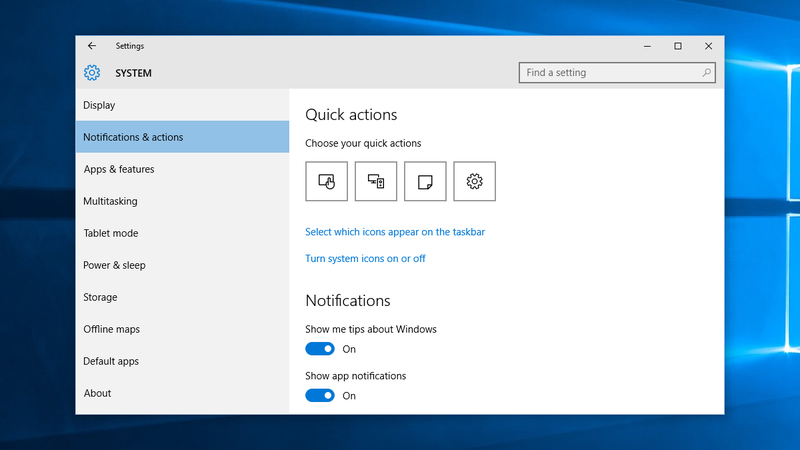The width and height of the screenshot is (800, 450).
Task: Click the Quick actions heading
Action: click(351, 115)
